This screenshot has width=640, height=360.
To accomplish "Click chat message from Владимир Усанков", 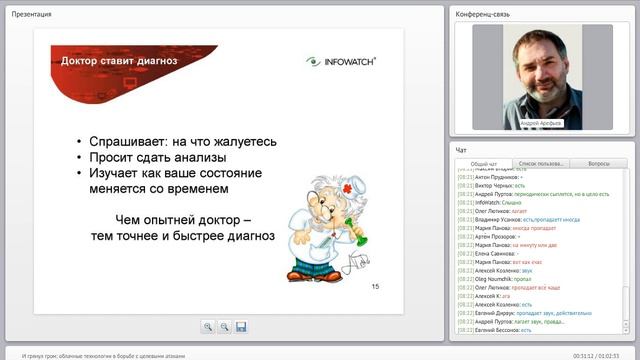I will 519,220.
